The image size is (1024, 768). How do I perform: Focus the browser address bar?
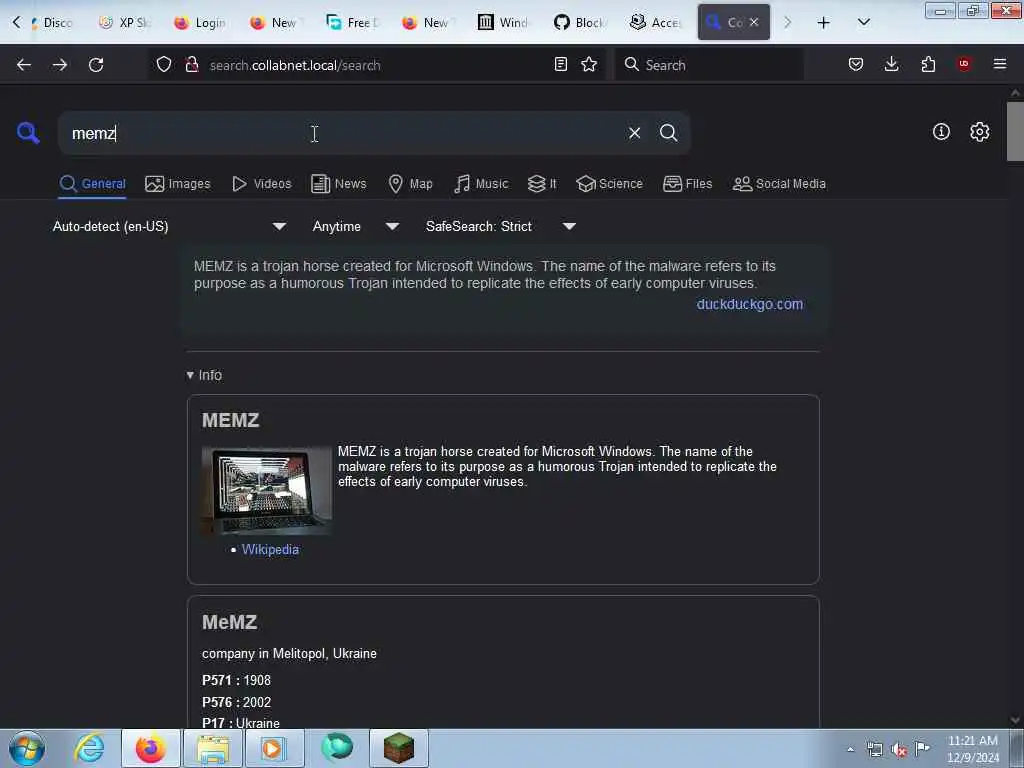point(376,65)
